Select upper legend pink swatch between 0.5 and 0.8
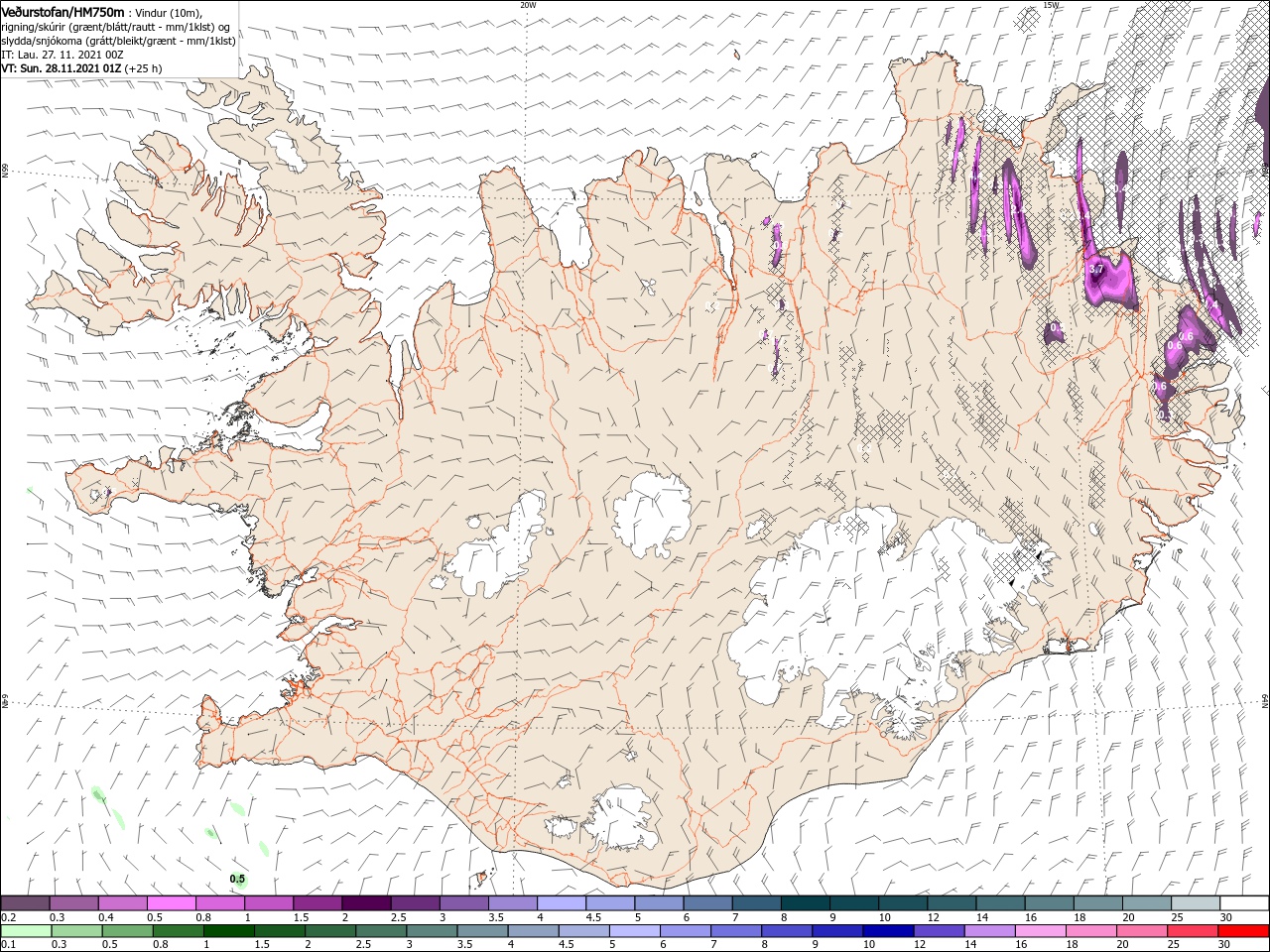 (x=171, y=903)
